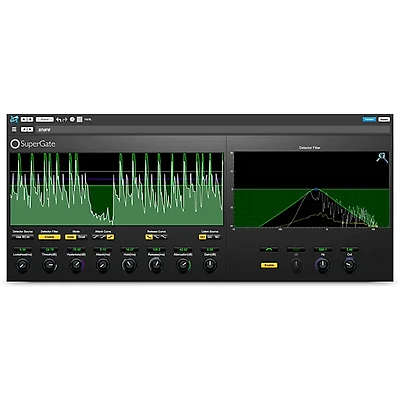This screenshot has width=400, height=400.
Task: Open the round info icon in toolbar
Action: coord(72,119)
